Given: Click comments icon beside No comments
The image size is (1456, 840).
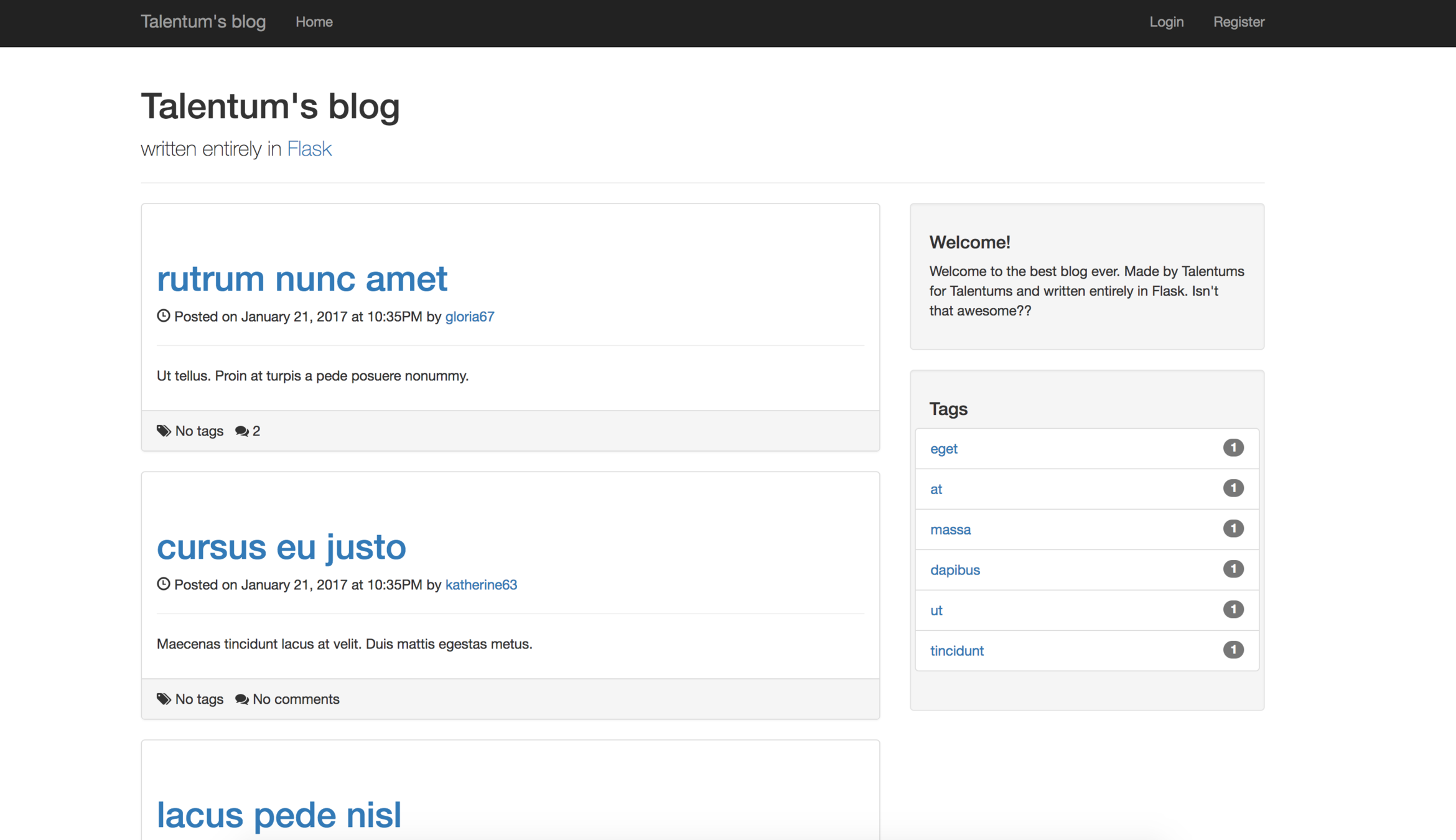Looking at the screenshot, I should pos(241,699).
